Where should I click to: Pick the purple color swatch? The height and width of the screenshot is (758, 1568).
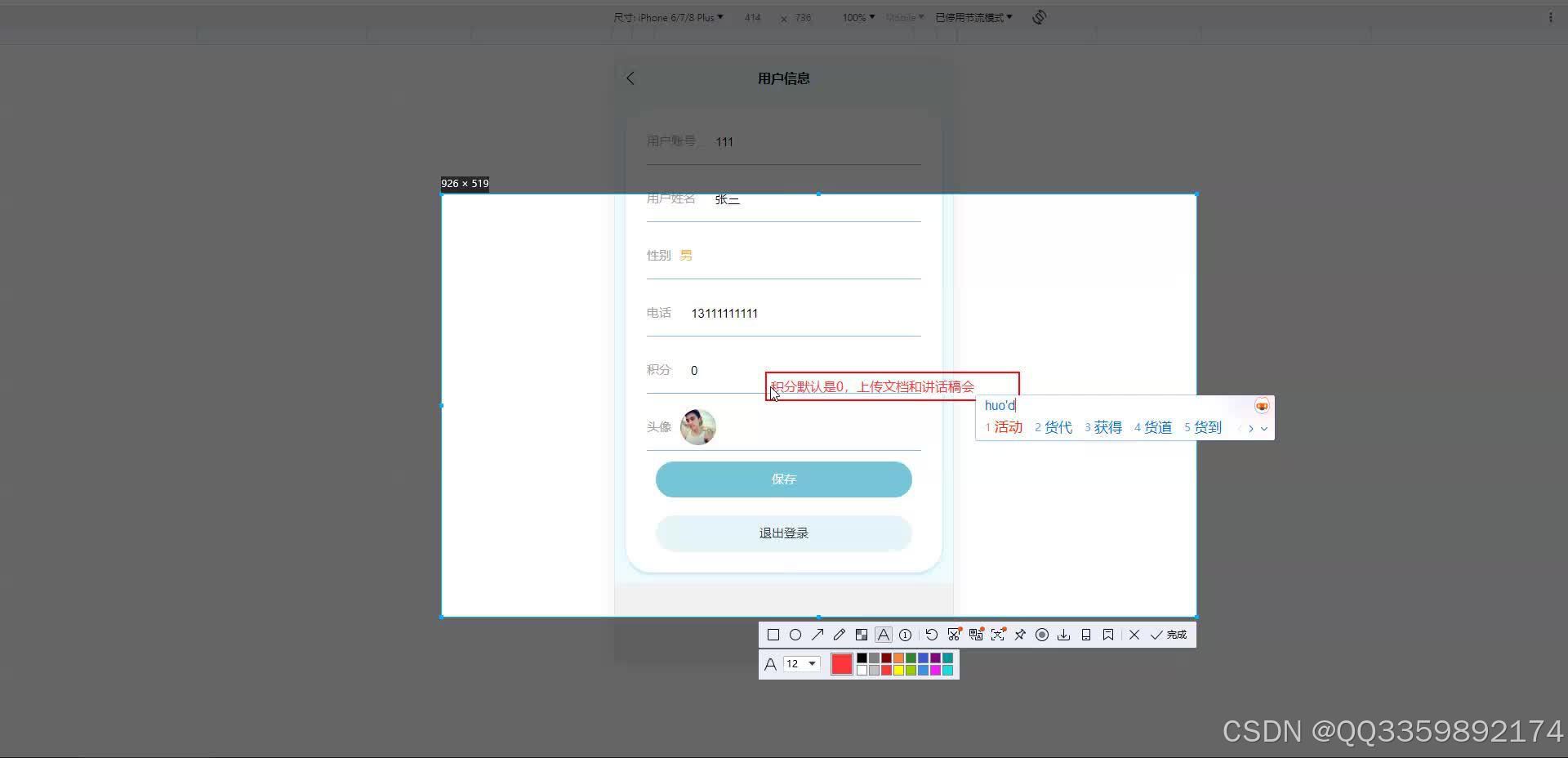tap(935, 658)
